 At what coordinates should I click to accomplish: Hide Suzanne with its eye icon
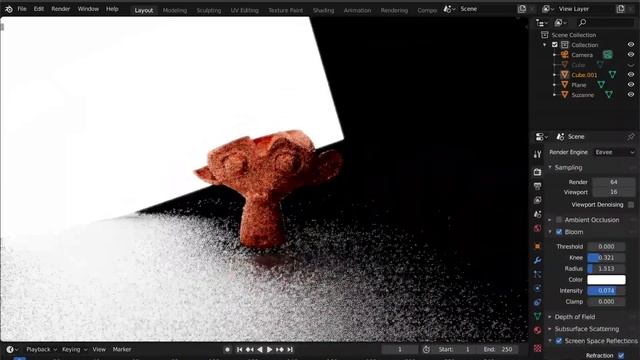(x=631, y=95)
